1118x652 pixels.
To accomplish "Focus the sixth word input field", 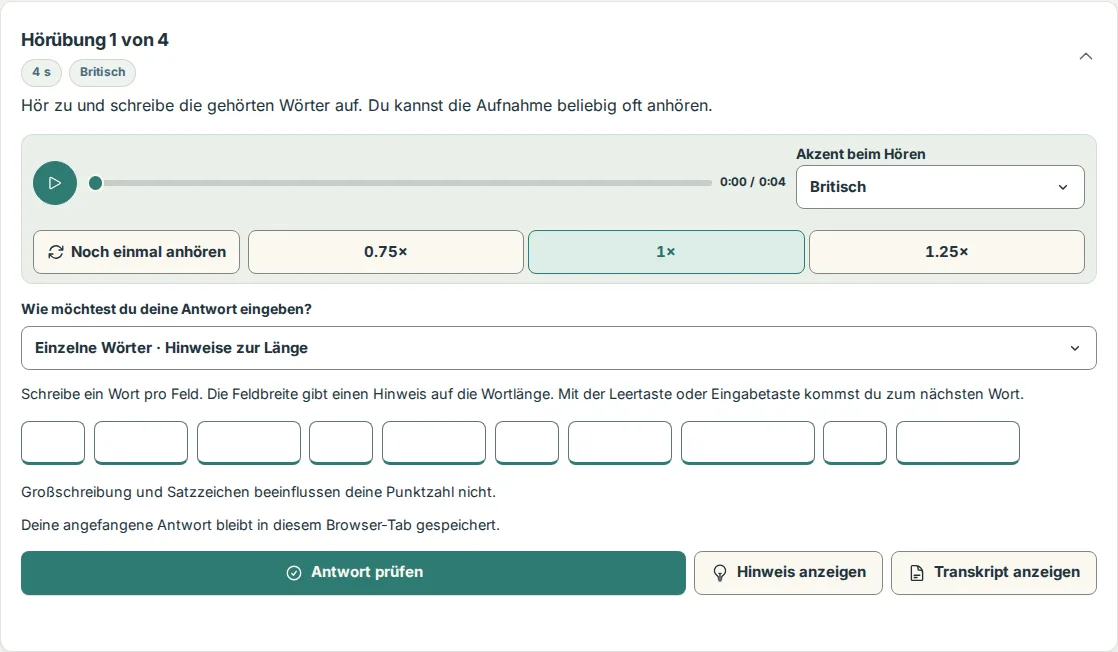I will [x=527, y=442].
